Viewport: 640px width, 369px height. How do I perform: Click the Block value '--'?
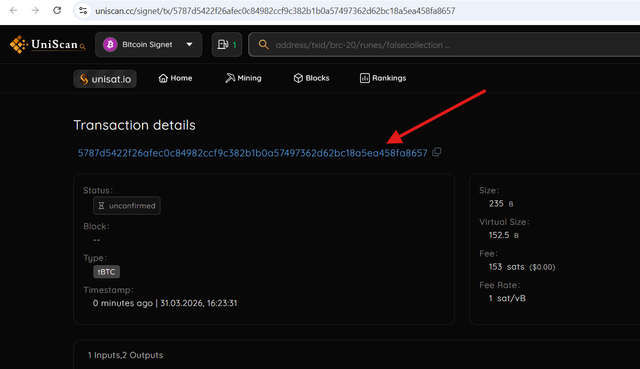[97, 240]
